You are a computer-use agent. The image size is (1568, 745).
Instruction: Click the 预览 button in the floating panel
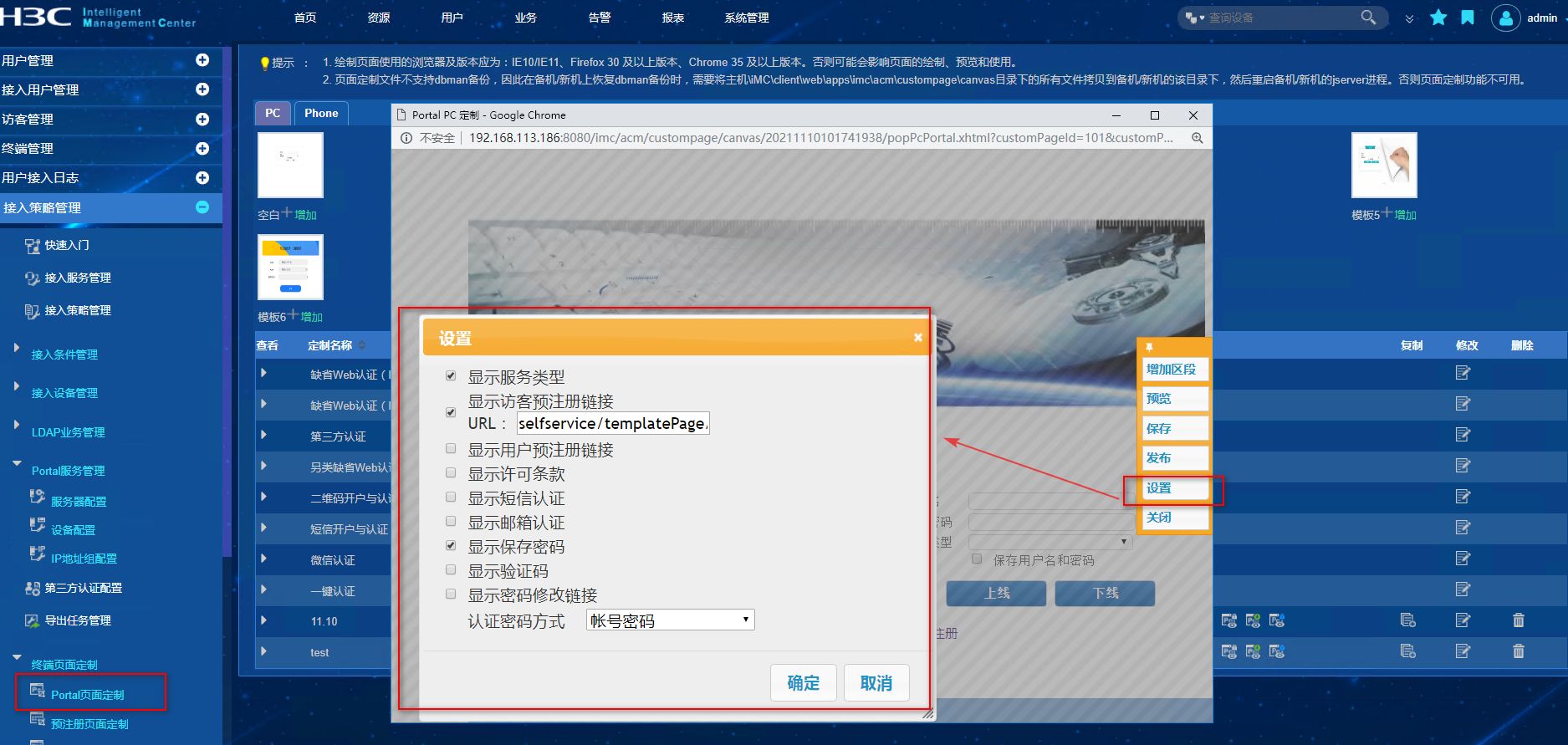(1175, 399)
